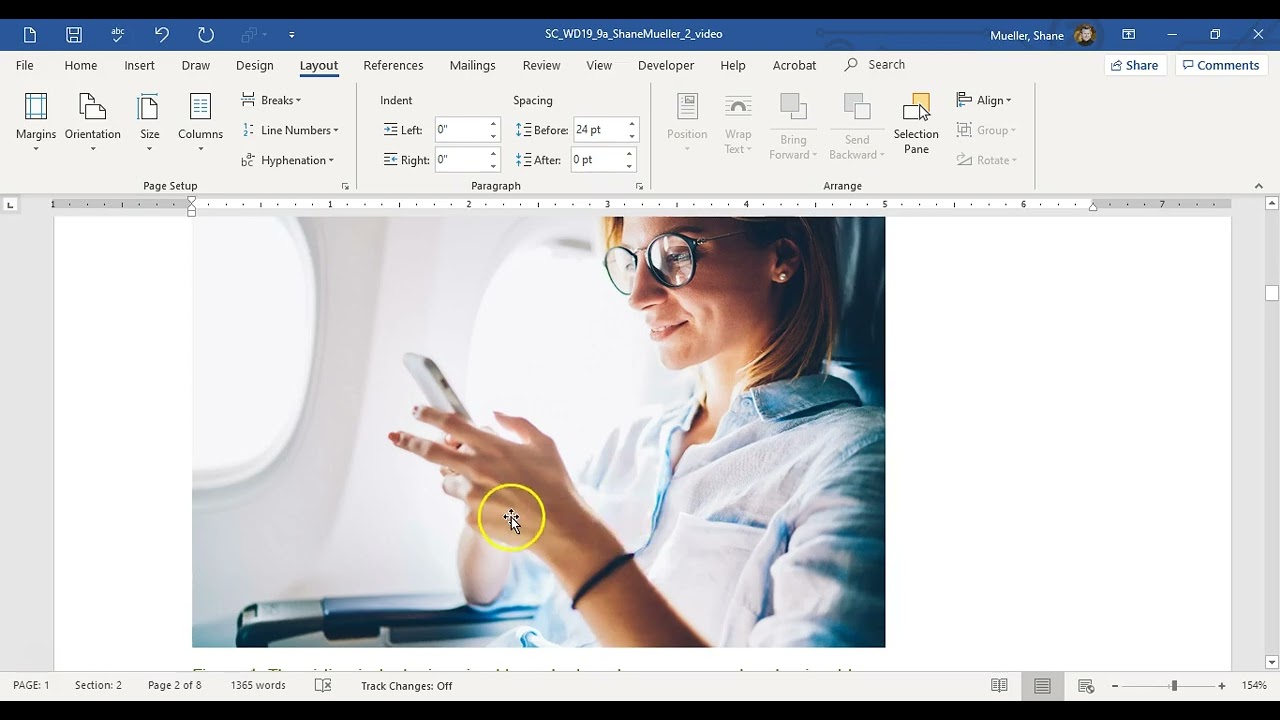The height and width of the screenshot is (720, 1280).
Task: Click the tab selector on the ruler
Action: pos(10,205)
